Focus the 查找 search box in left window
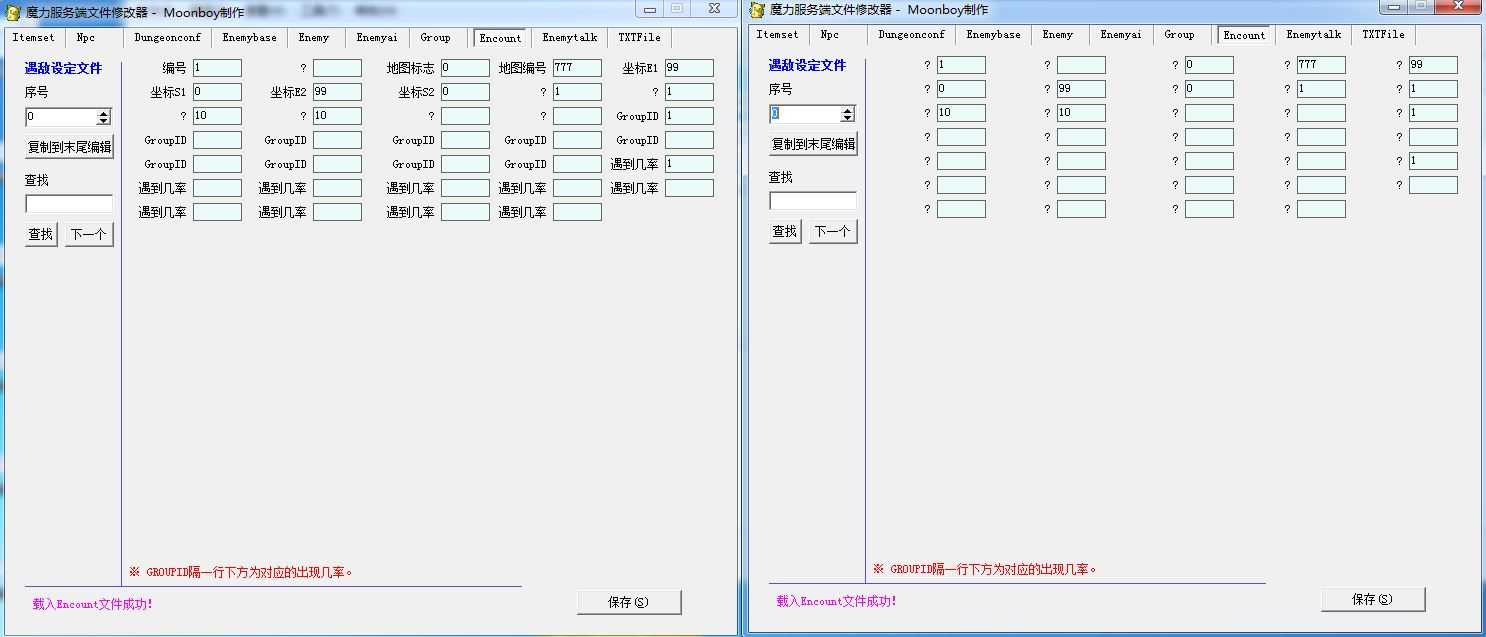1486x637 pixels. pos(69,204)
